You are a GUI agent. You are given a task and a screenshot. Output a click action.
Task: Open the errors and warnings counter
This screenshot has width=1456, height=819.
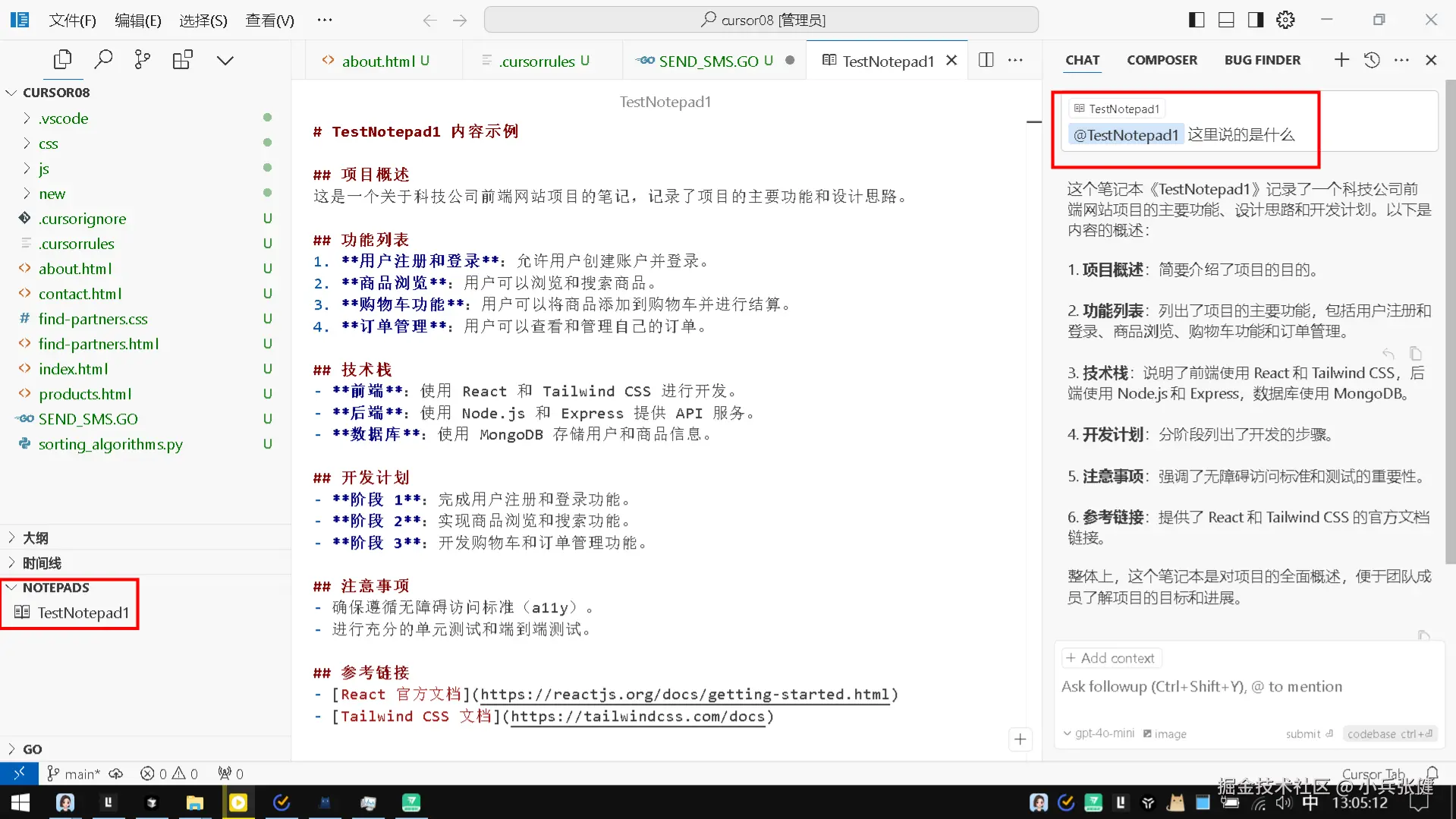tap(168, 773)
